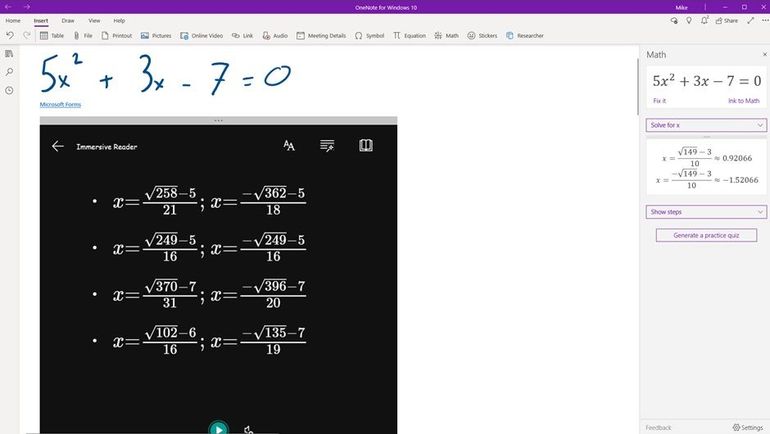This screenshot has height=434, width=770.
Task: Switch to the View tab
Action: [94, 21]
